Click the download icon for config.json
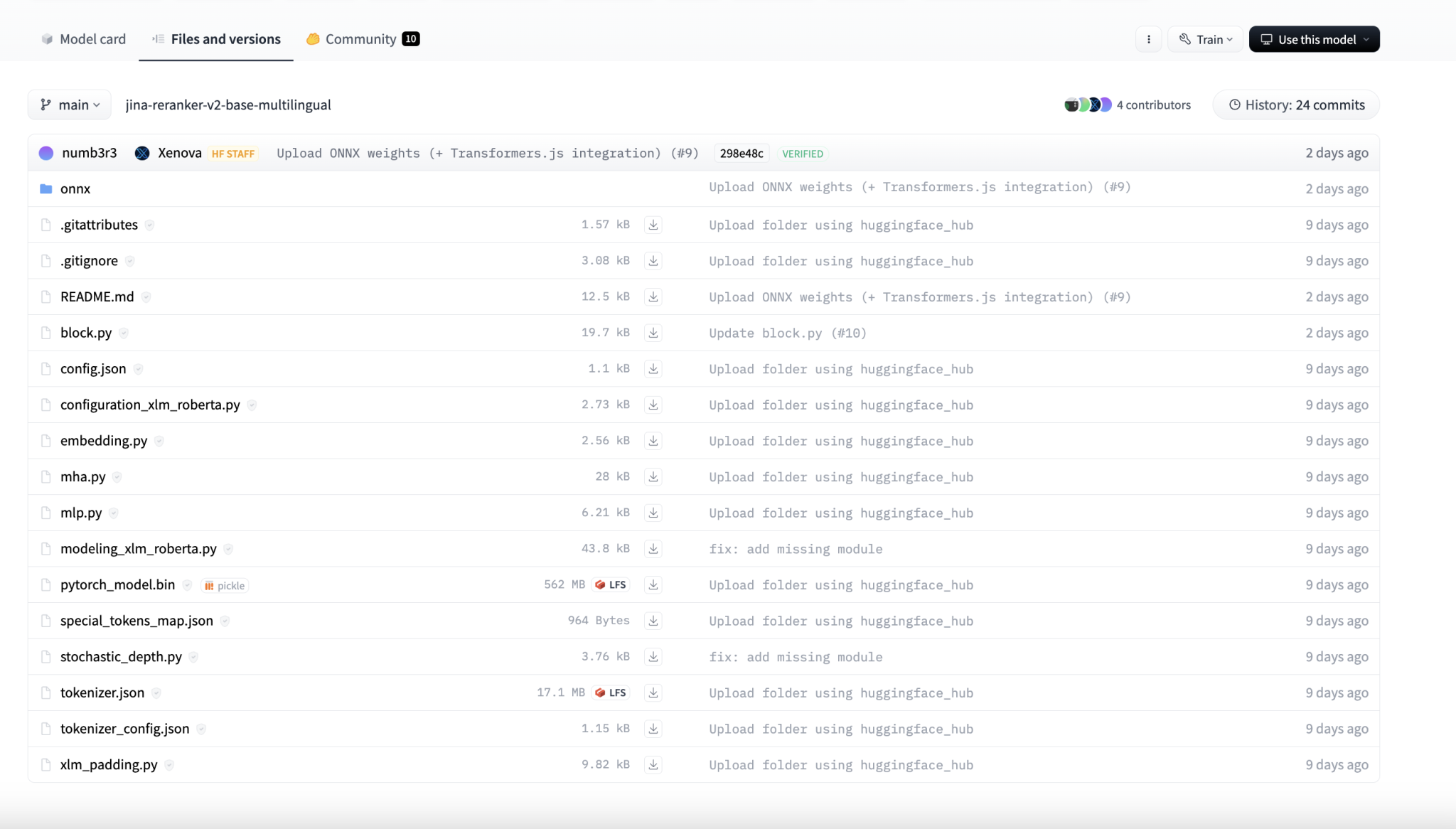This screenshot has height=829, width=1456. click(x=654, y=368)
